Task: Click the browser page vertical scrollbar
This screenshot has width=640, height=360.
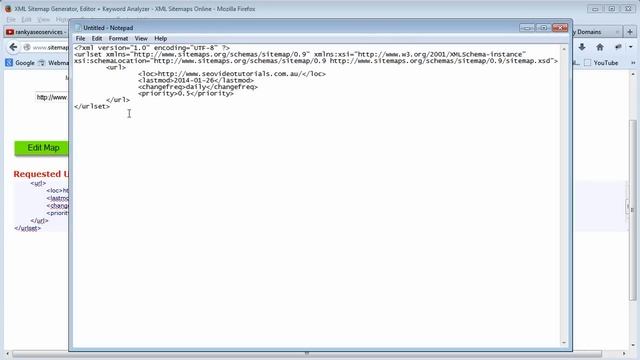Action: [633, 210]
